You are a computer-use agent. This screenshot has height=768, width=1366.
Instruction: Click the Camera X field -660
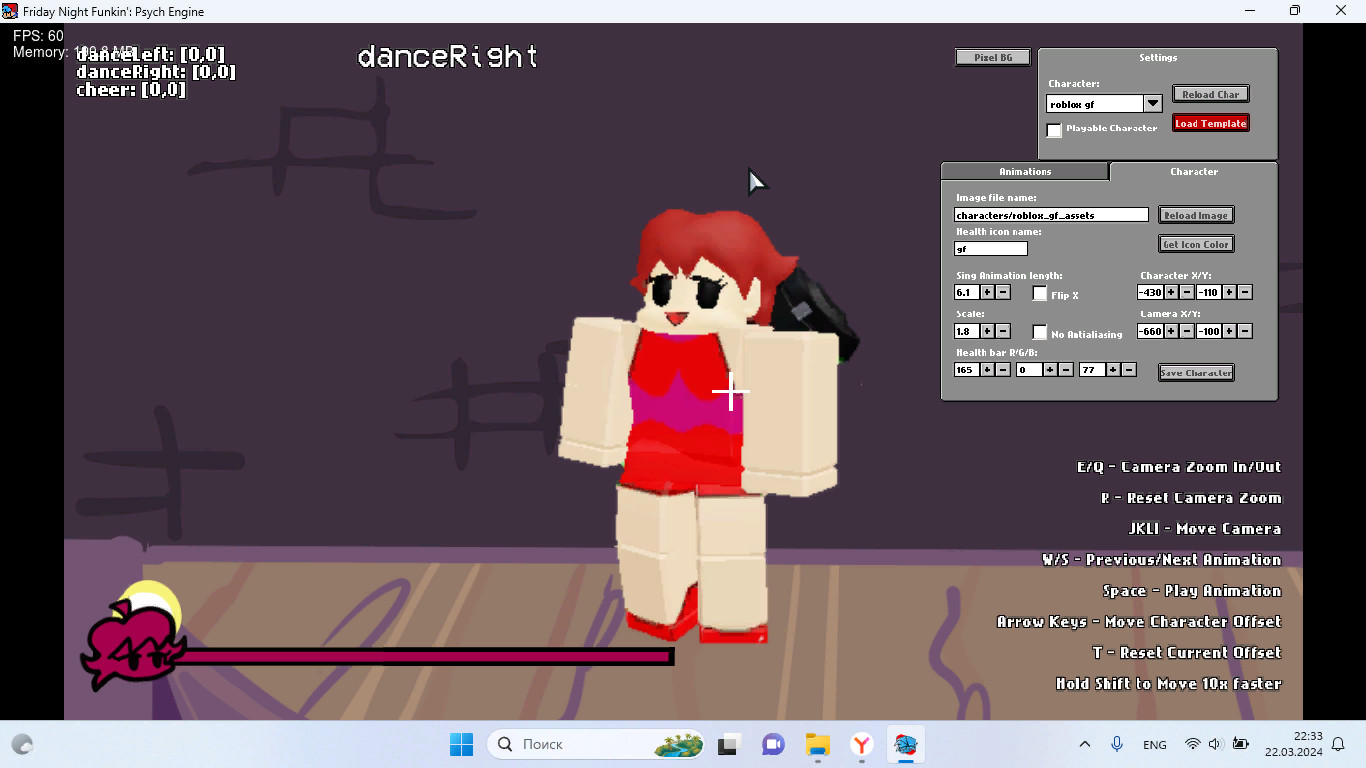[x=1150, y=331]
